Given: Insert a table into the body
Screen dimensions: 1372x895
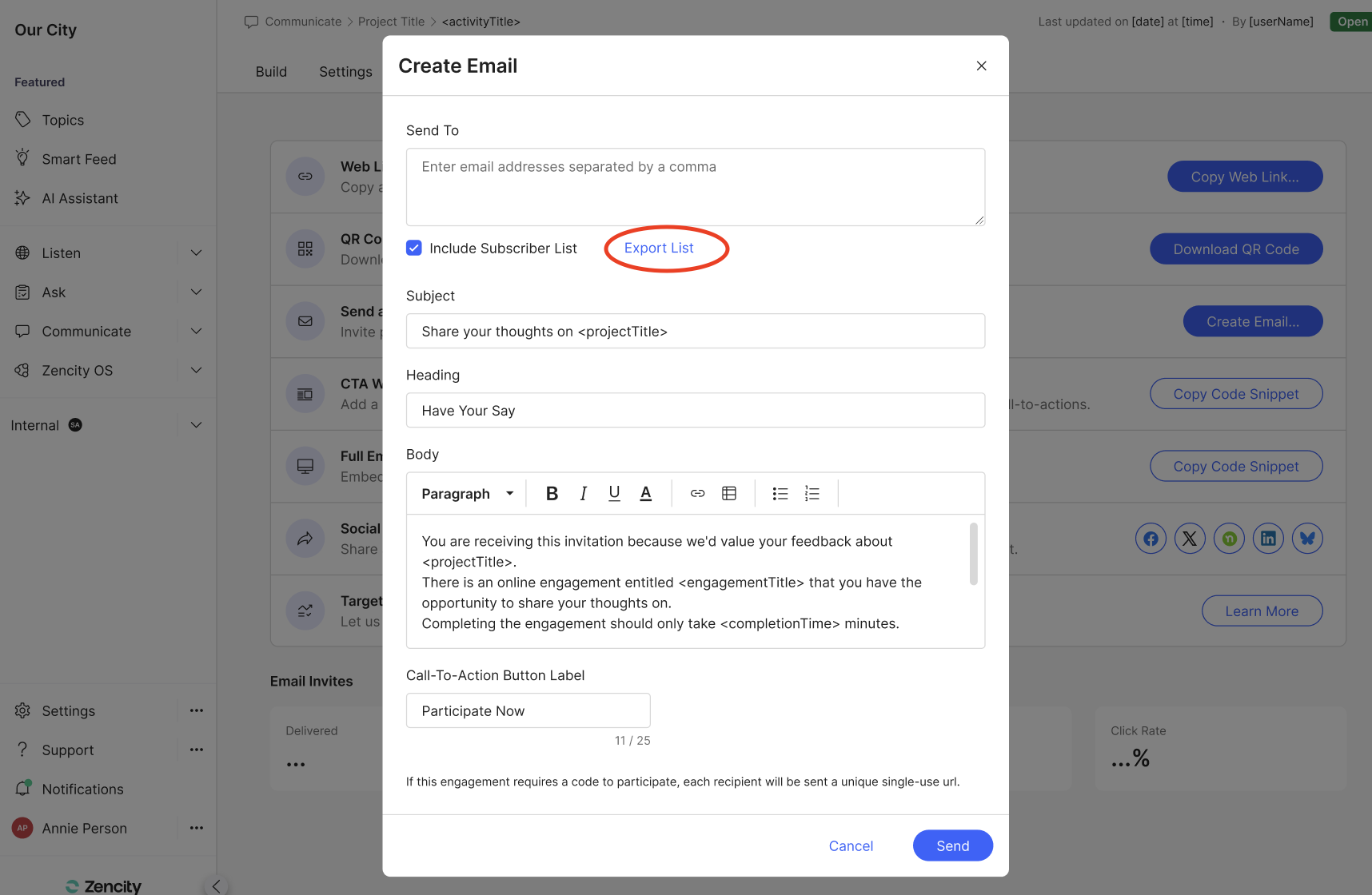Looking at the screenshot, I should click(x=729, y=494).
